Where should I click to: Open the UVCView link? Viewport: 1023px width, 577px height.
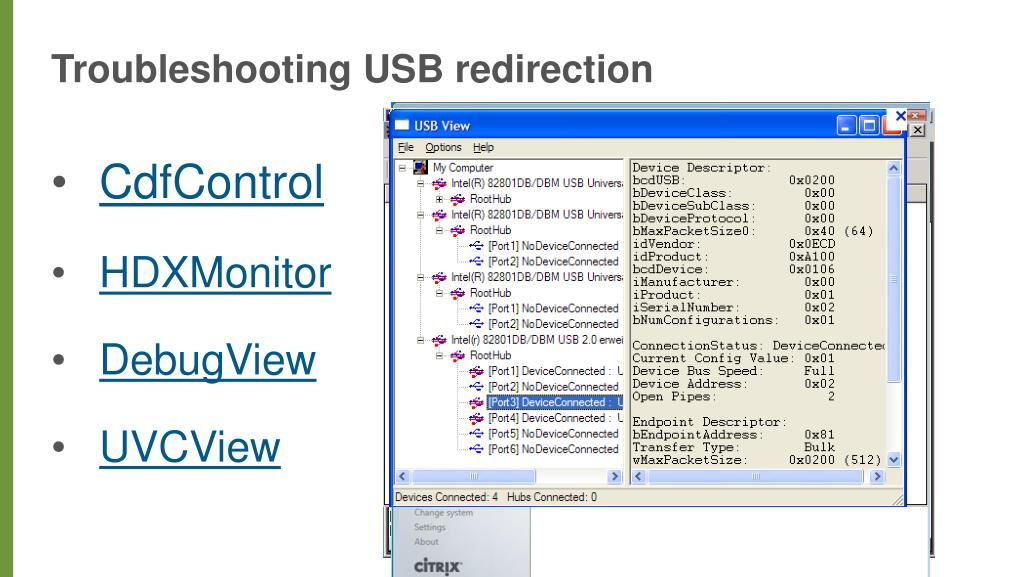(x=190, y=447)
